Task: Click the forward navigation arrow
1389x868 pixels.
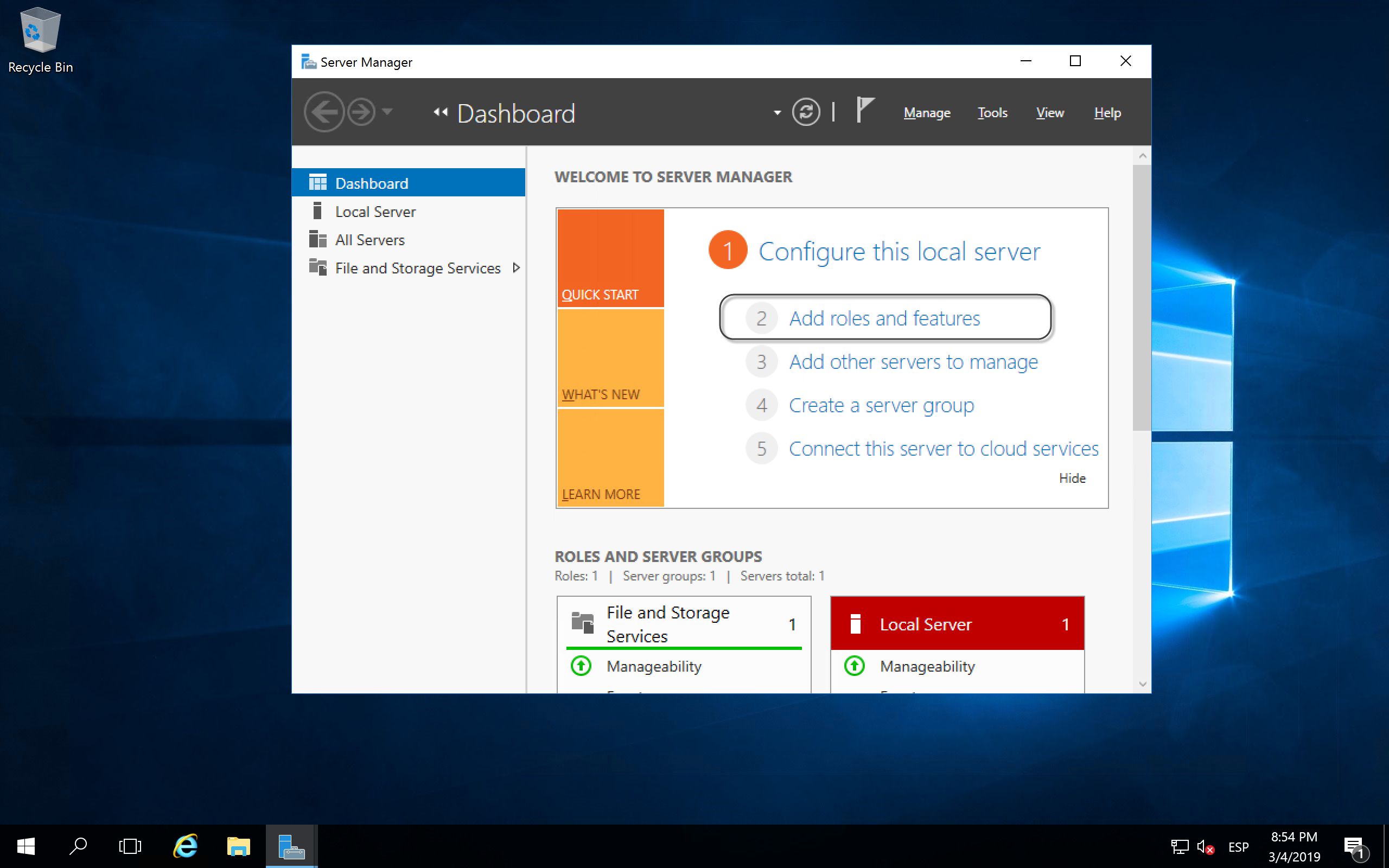Action: 361,112
